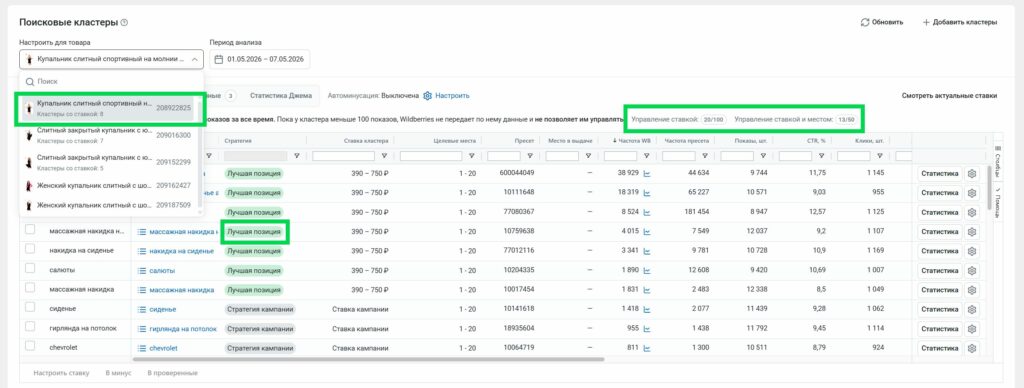The height and width of the screenshot is (388, 1024).
Task: Open filter funnel under Целевые места column
Action: [x=472, y=156]
